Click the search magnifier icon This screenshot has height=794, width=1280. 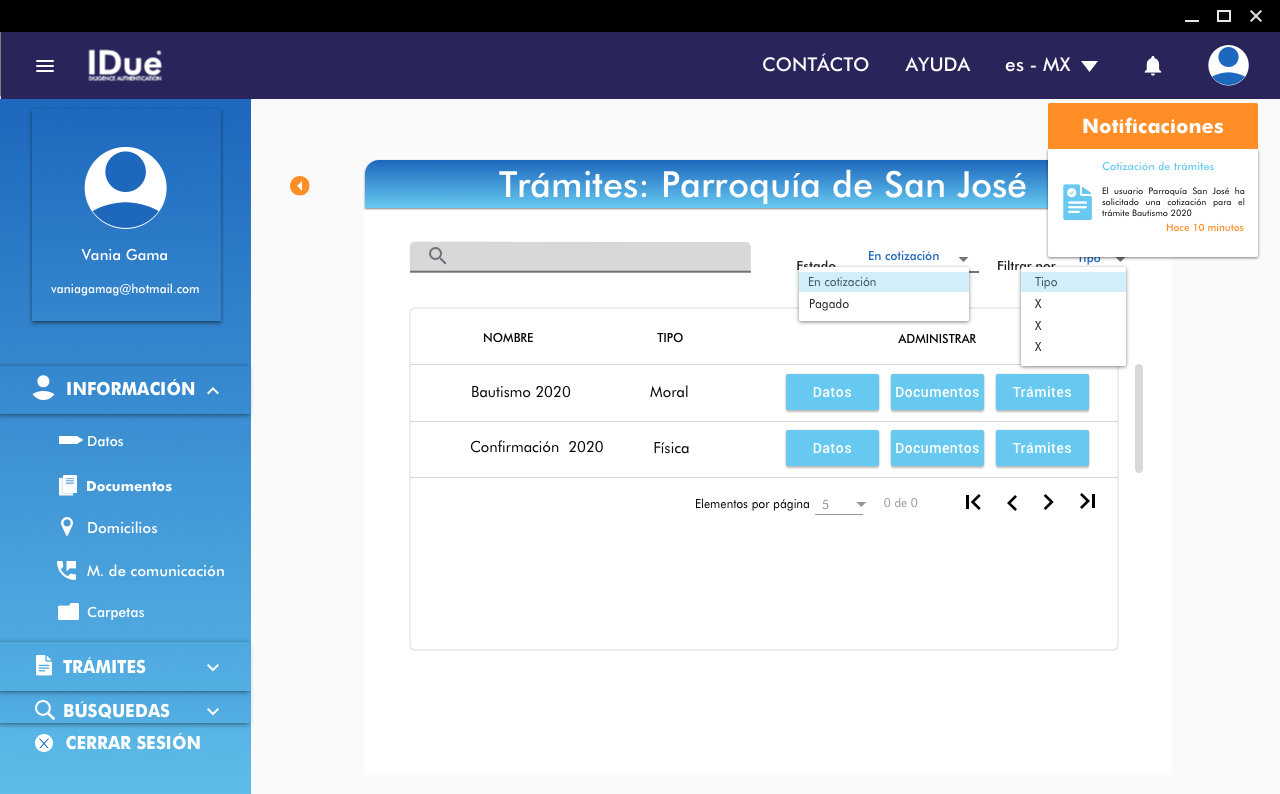[x=437, y=256]
